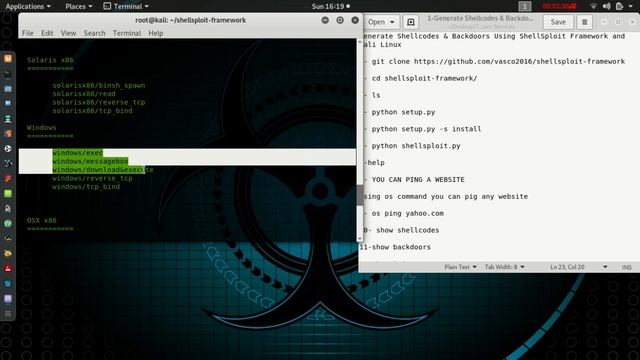Launch the Terminal icon in the dock
The height and width of the screenshot is (360, 640).
coord(8,74)
